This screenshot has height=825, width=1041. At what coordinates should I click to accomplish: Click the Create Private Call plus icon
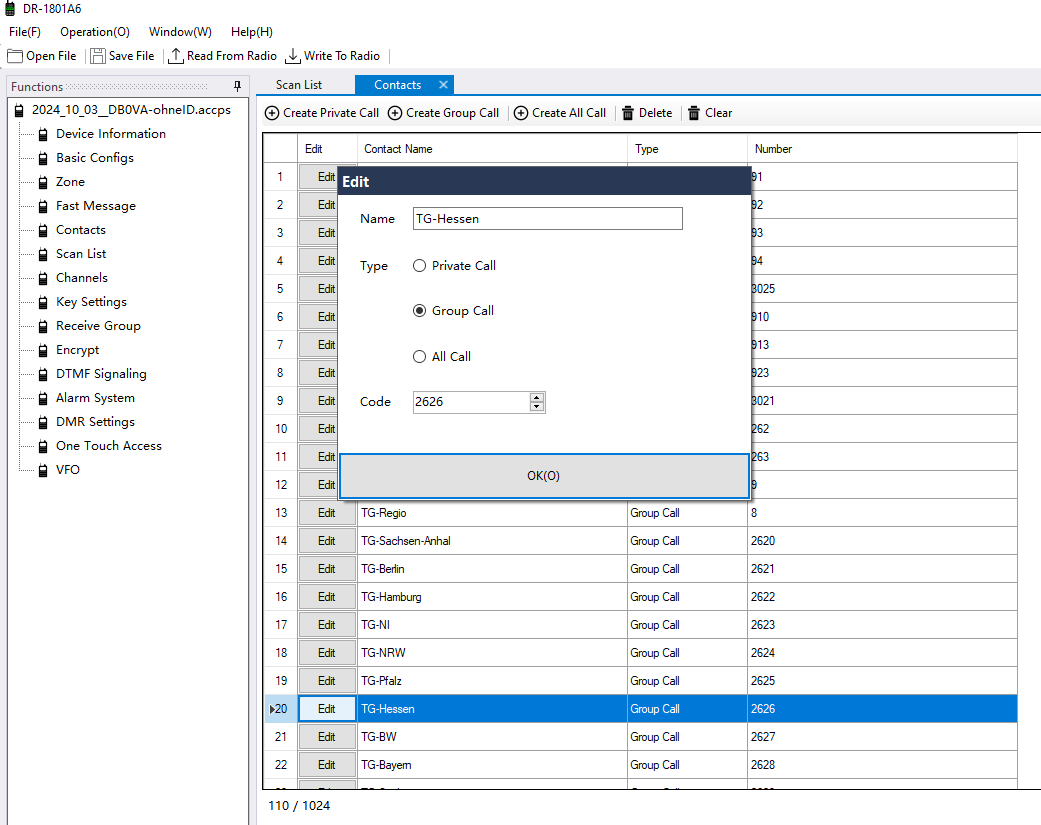click(x=272, y=113)
